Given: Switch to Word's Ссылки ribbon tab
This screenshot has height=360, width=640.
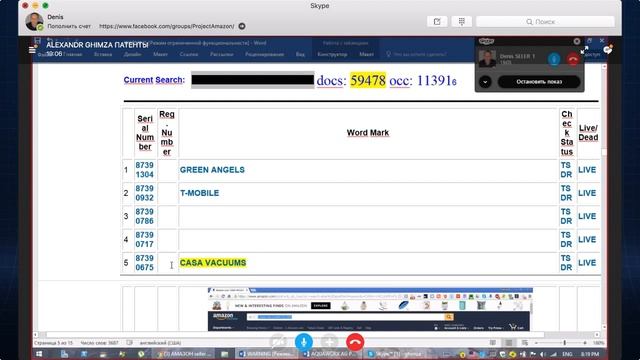Looking at the screenshot, I should click(189, 54).
